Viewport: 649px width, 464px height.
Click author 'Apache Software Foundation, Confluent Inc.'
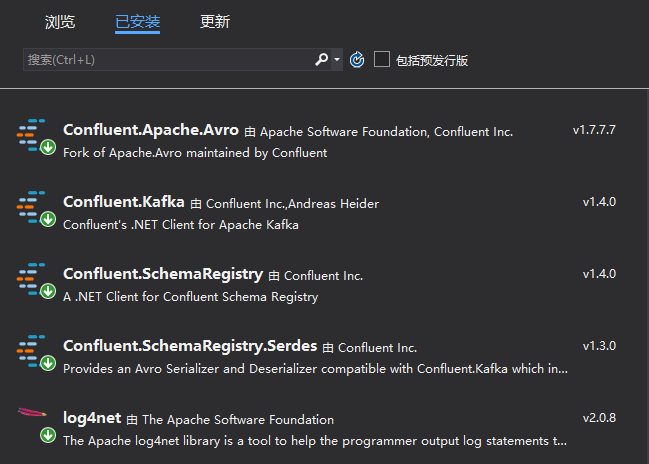[x=387, y=132]
